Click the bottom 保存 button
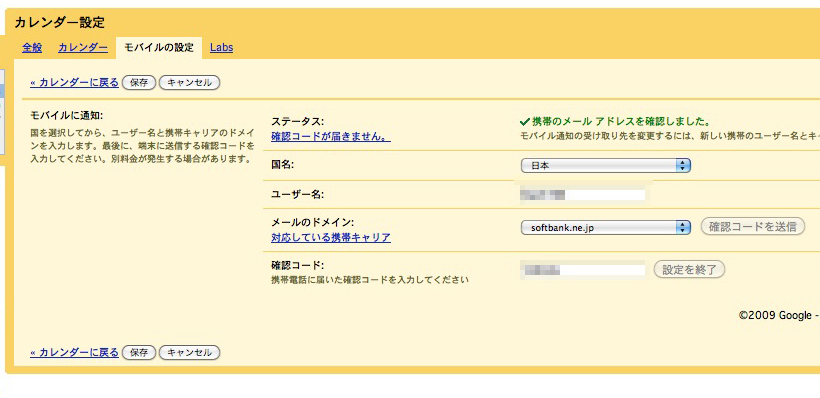The image size is (820, 398). coord(139,352)
